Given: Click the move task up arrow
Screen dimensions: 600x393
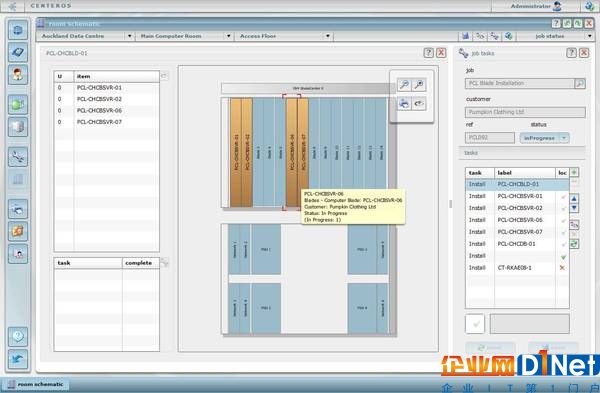Looking at the screenshot, I should click(574, 199).
